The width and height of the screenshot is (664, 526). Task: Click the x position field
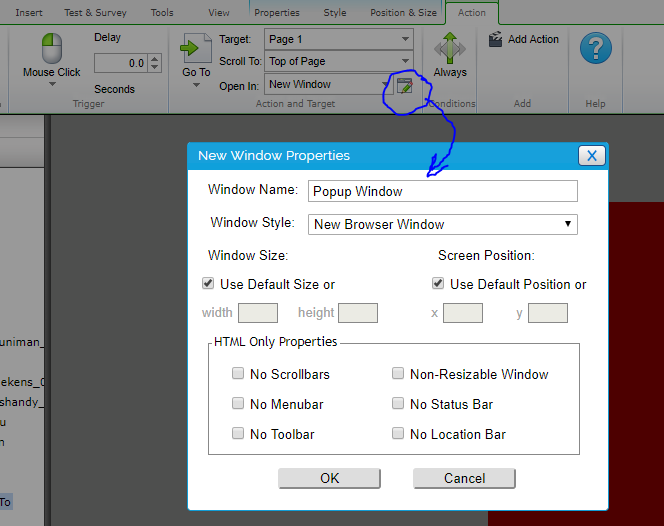point(463,313)
